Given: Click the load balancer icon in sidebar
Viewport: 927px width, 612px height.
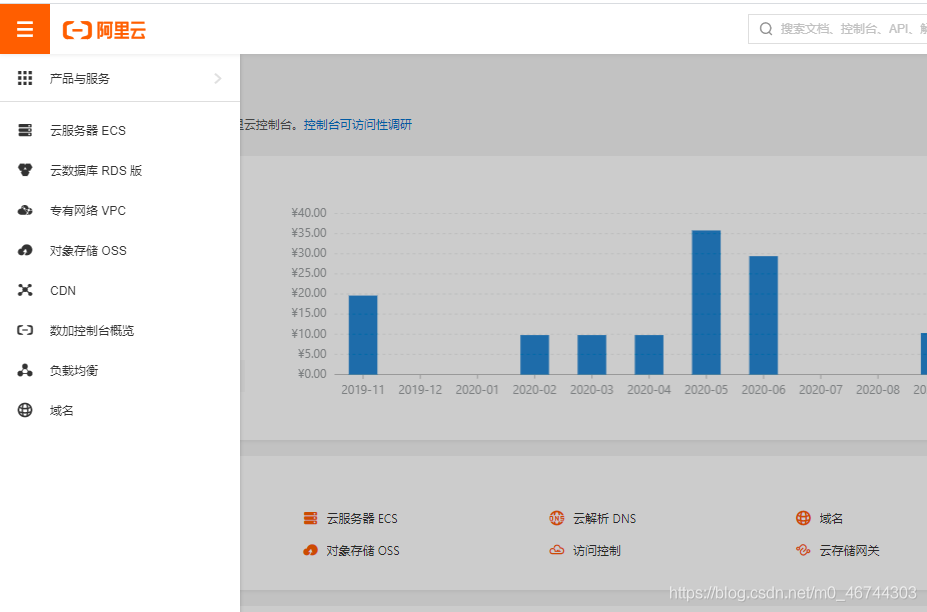Looking at the screenshot, I should pos(25,370).
